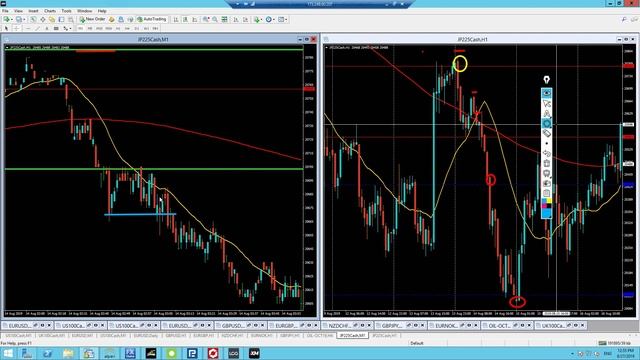Open the arrows objects dropdown

66,29
